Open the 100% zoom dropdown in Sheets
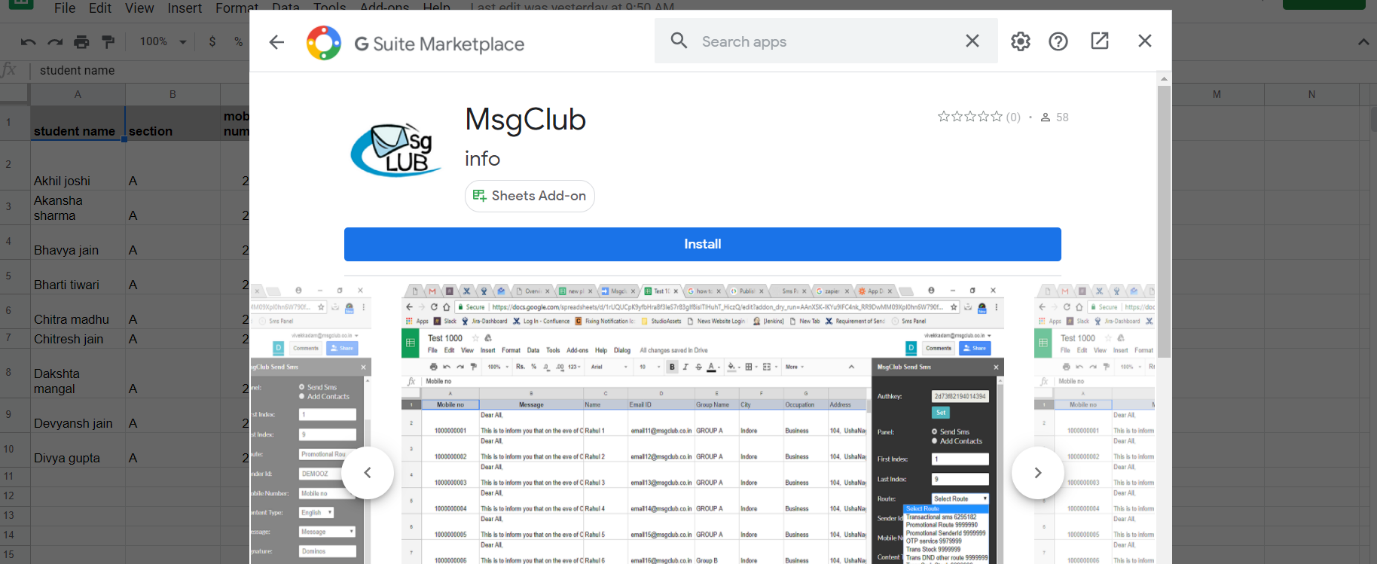This screenshot has height=564, width=1377. [161, 42]
